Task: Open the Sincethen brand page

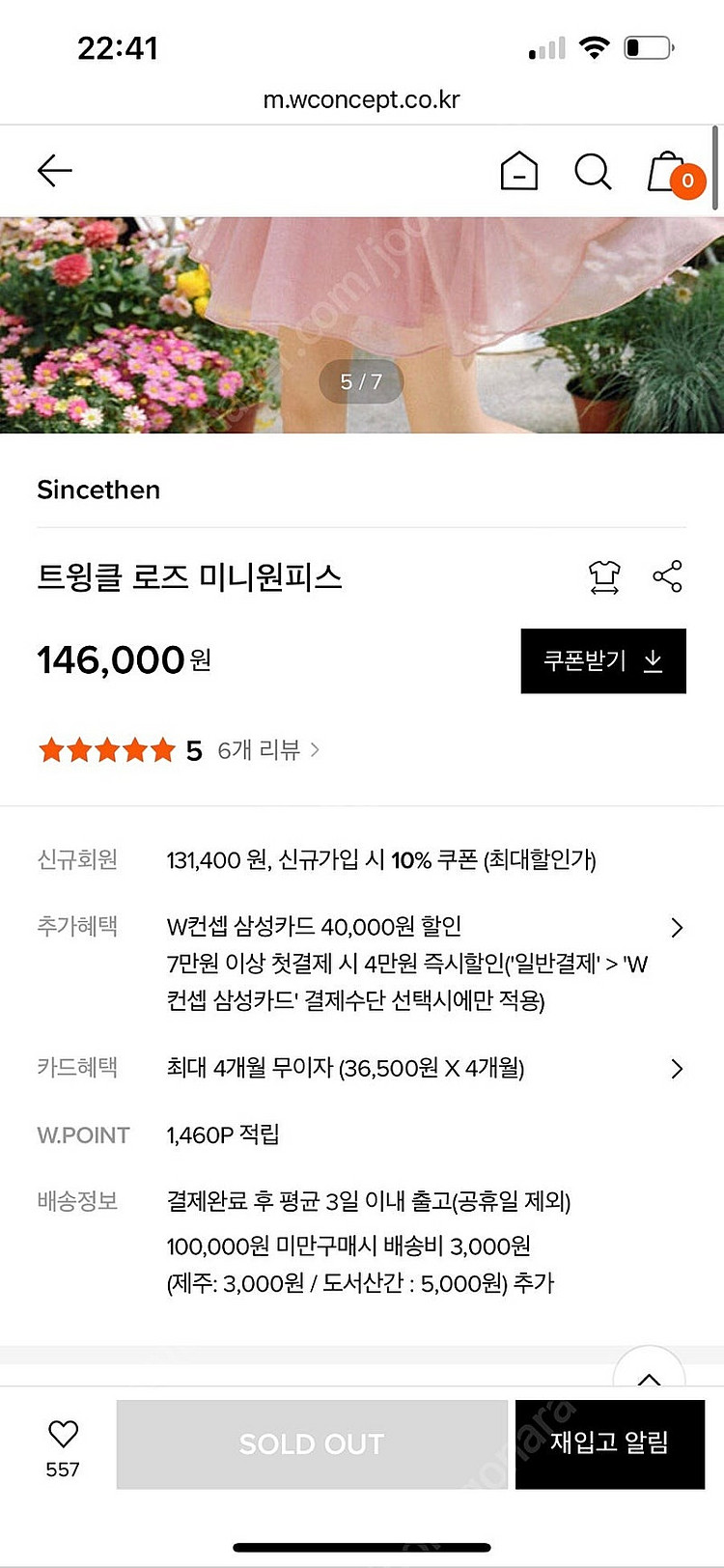Action: pos(98,490)
